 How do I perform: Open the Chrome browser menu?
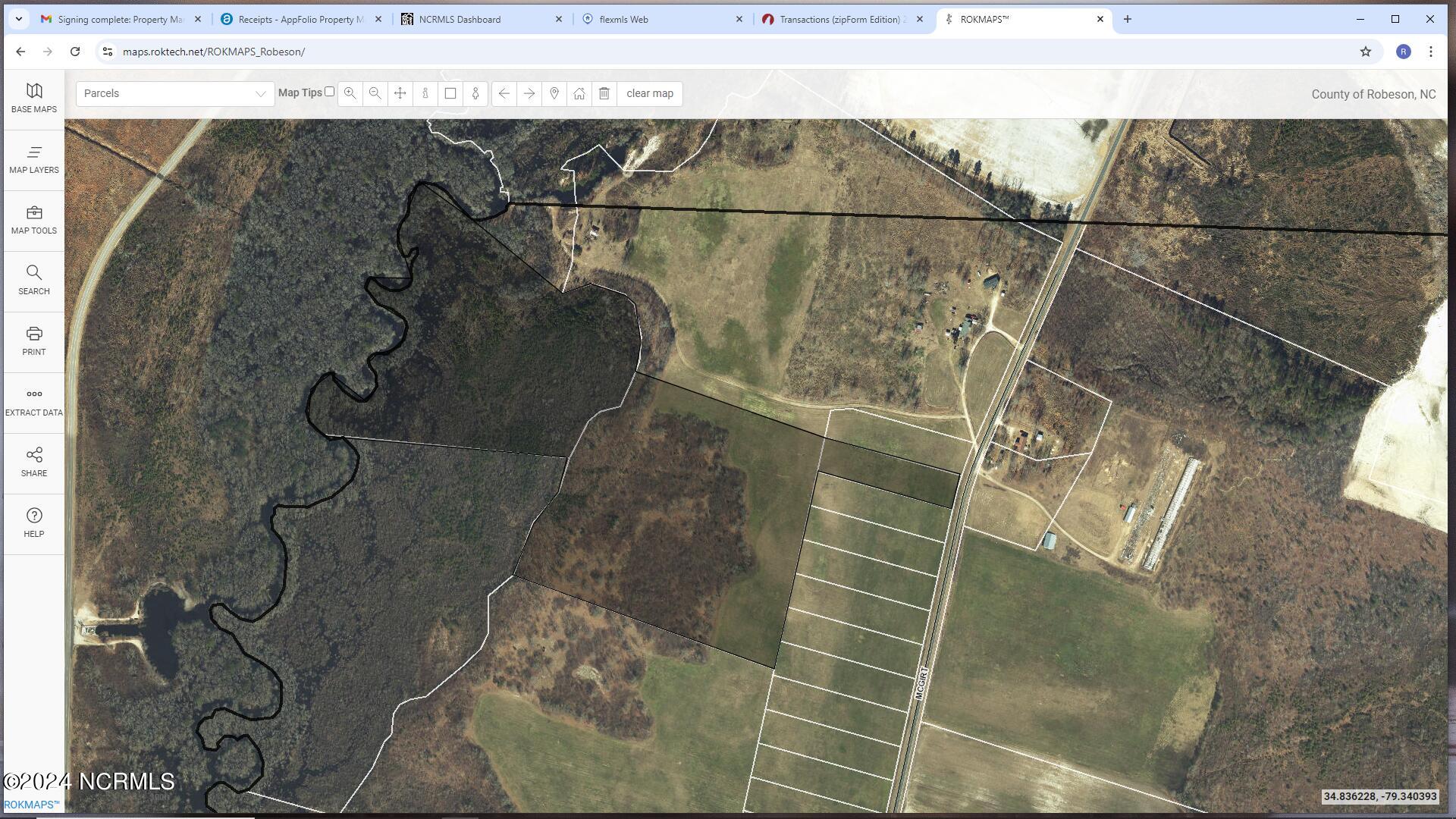tap(1432, 52)
